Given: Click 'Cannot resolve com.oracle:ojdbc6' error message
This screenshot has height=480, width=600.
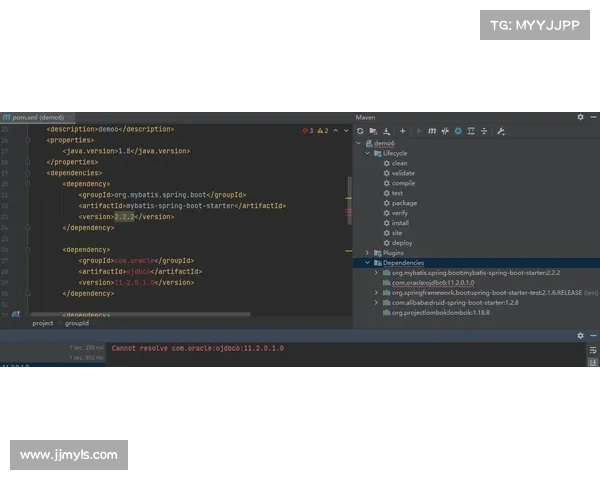Looking at the screenshot, I should tap(198, 348).
